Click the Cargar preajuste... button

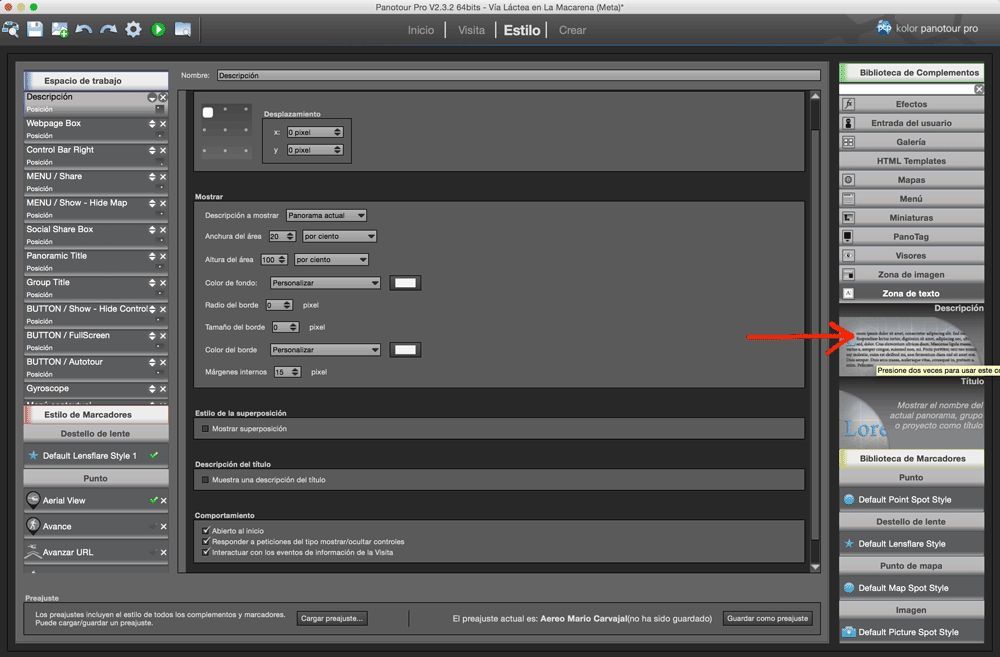point(332,618)
